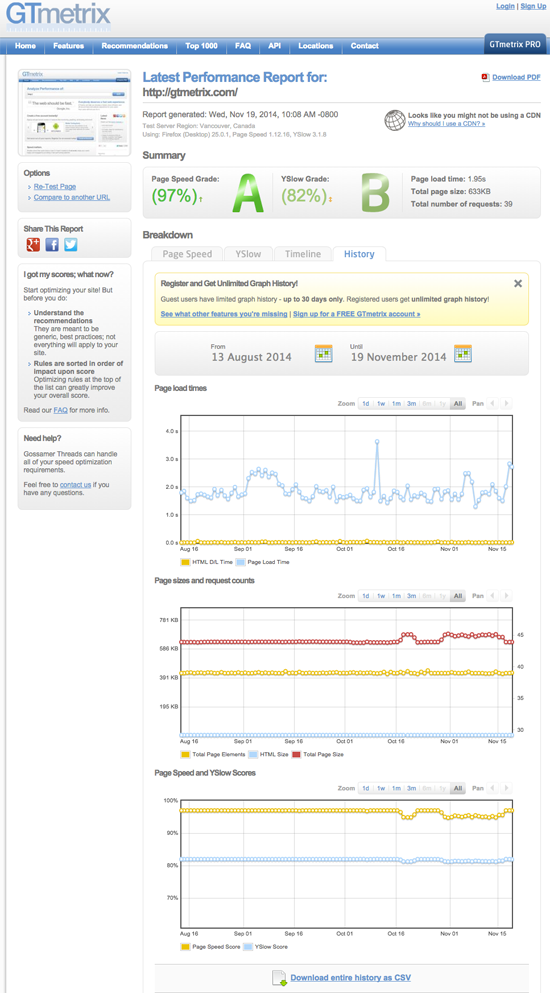This screenshot has width=550, height=993.
Task: Open API in navigation bar
Action: click(x=274, y=46)
